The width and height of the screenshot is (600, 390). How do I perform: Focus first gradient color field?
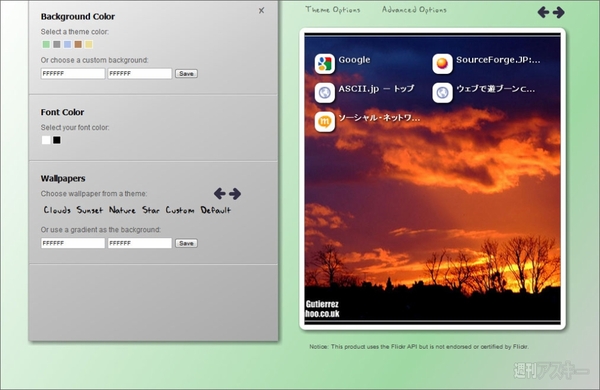73,243
